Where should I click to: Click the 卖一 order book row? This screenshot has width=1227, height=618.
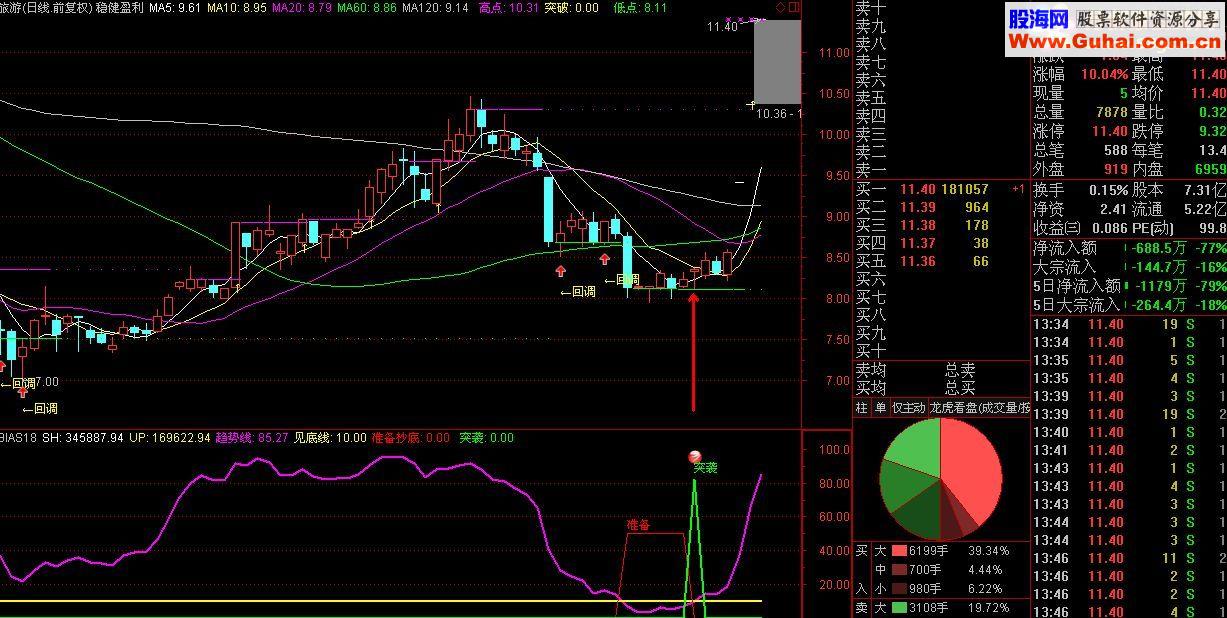(x=941, y=170)
